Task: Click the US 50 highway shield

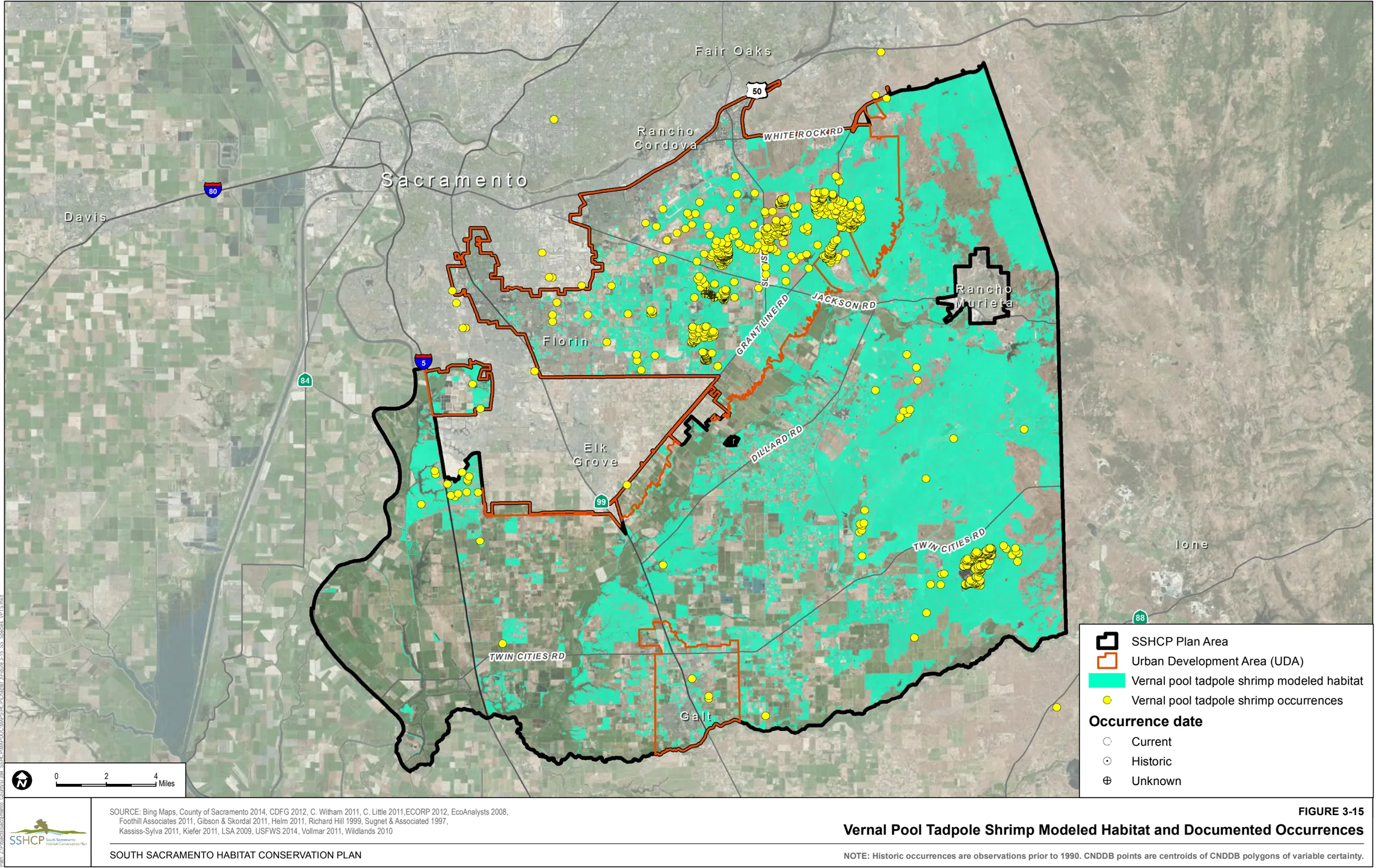Action: pos(757,91)
